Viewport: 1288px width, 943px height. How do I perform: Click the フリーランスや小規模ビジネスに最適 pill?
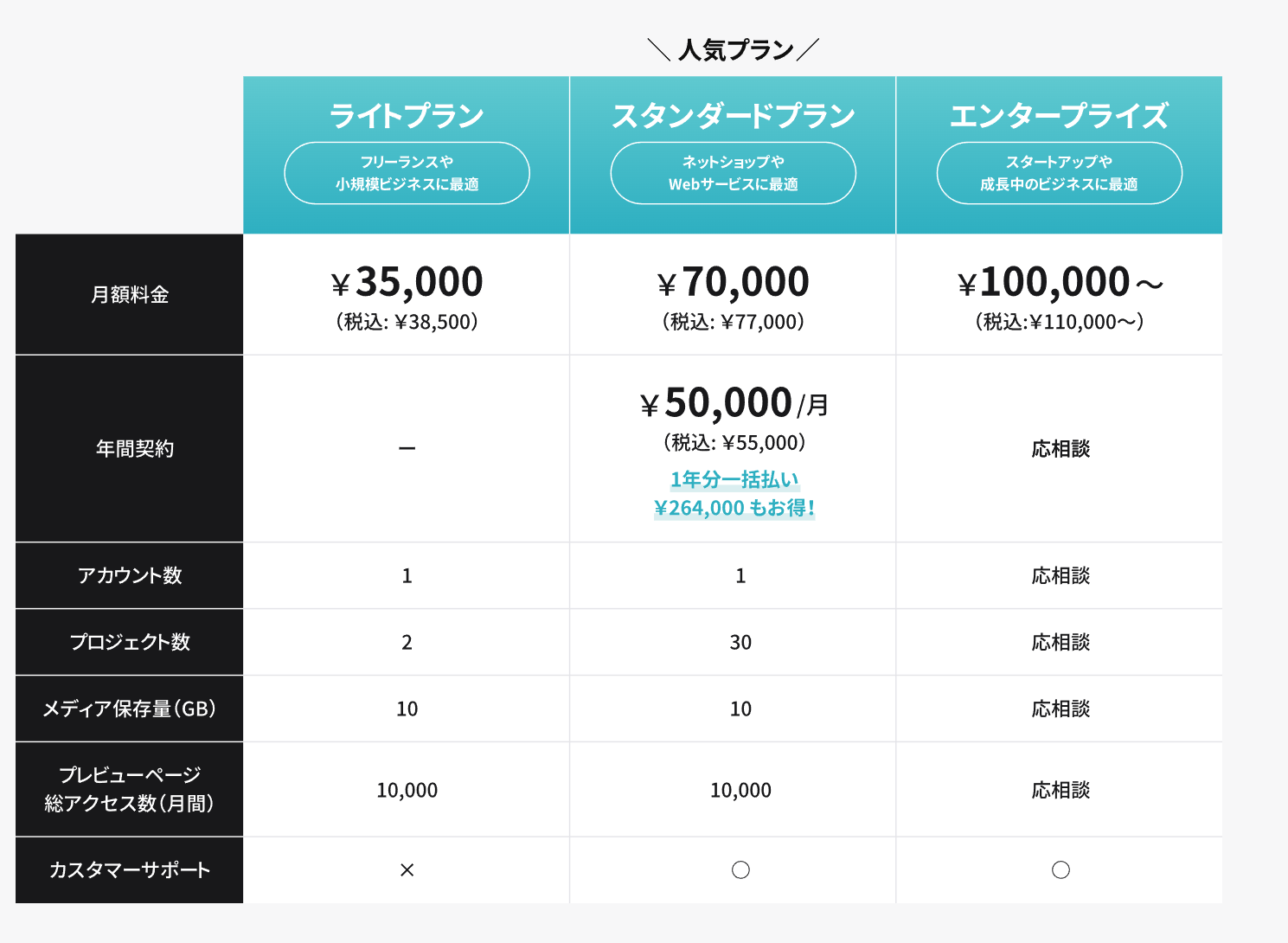pos(407,173)
